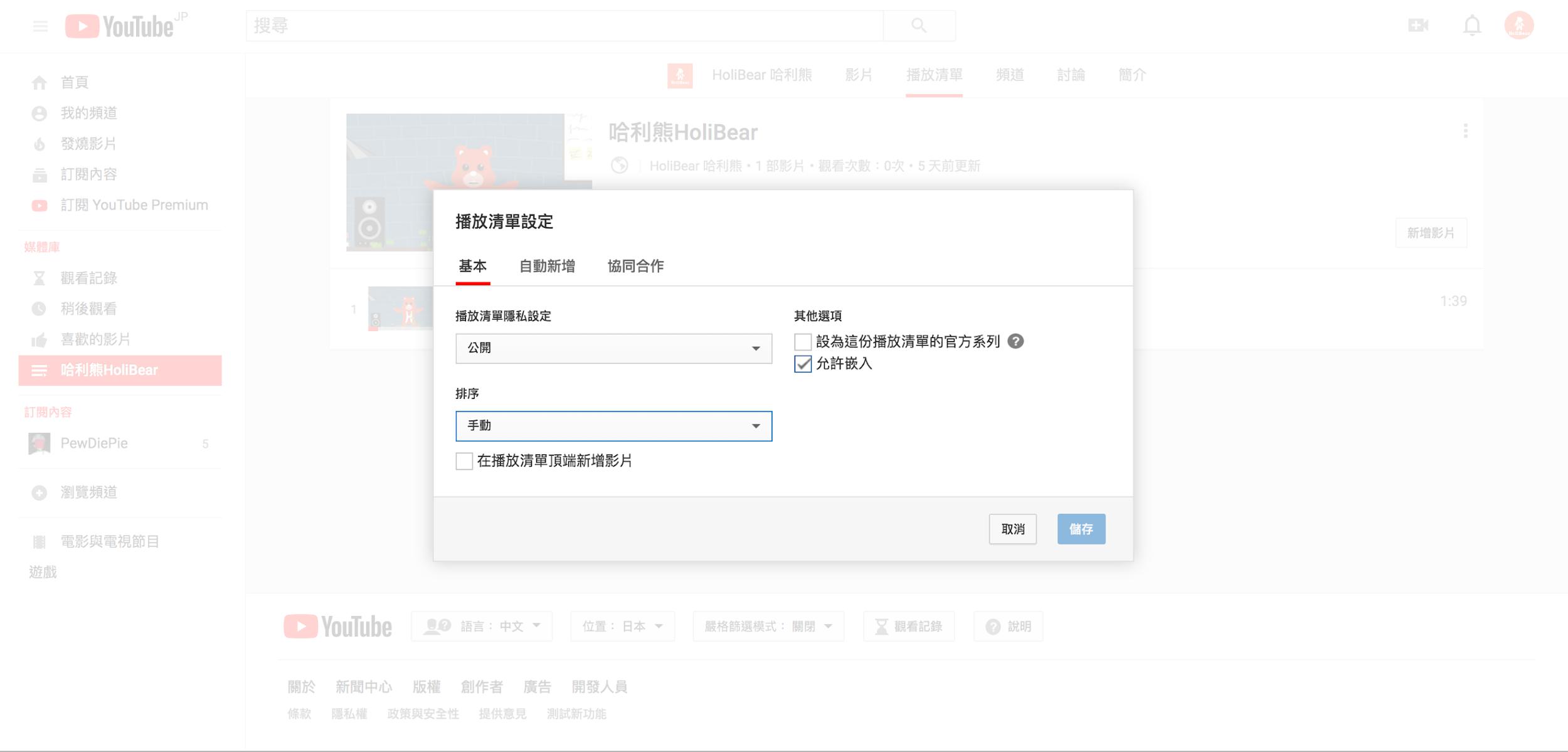The image size is (1568, 752).
Task: Open the 公開 privacy dropdown
Action: click(613, 348)
